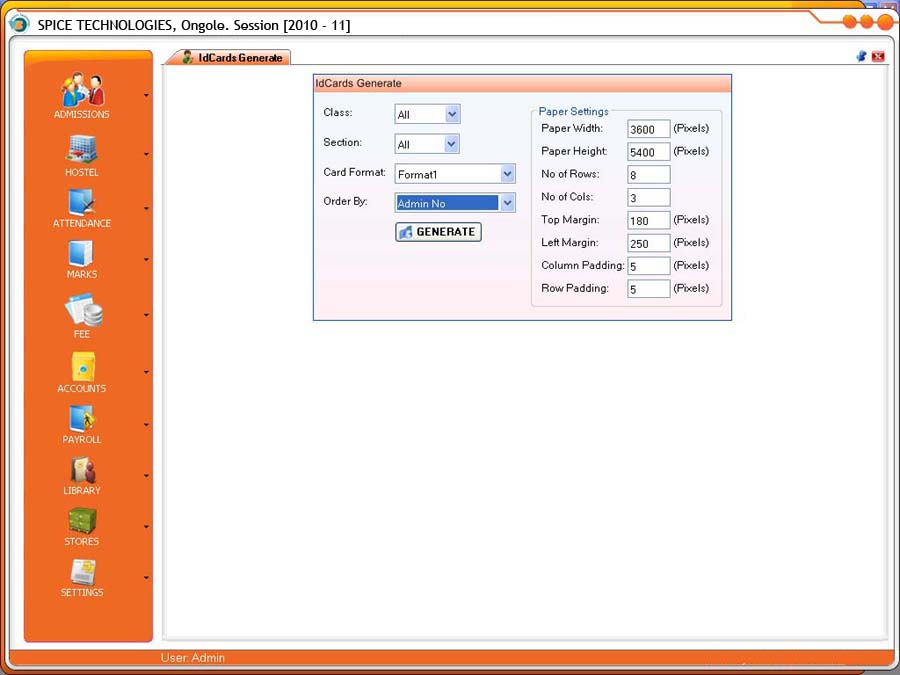Open the Marks module icon
Image resolution: width=900 pixels, height=675 pixels.
point(82,254)
